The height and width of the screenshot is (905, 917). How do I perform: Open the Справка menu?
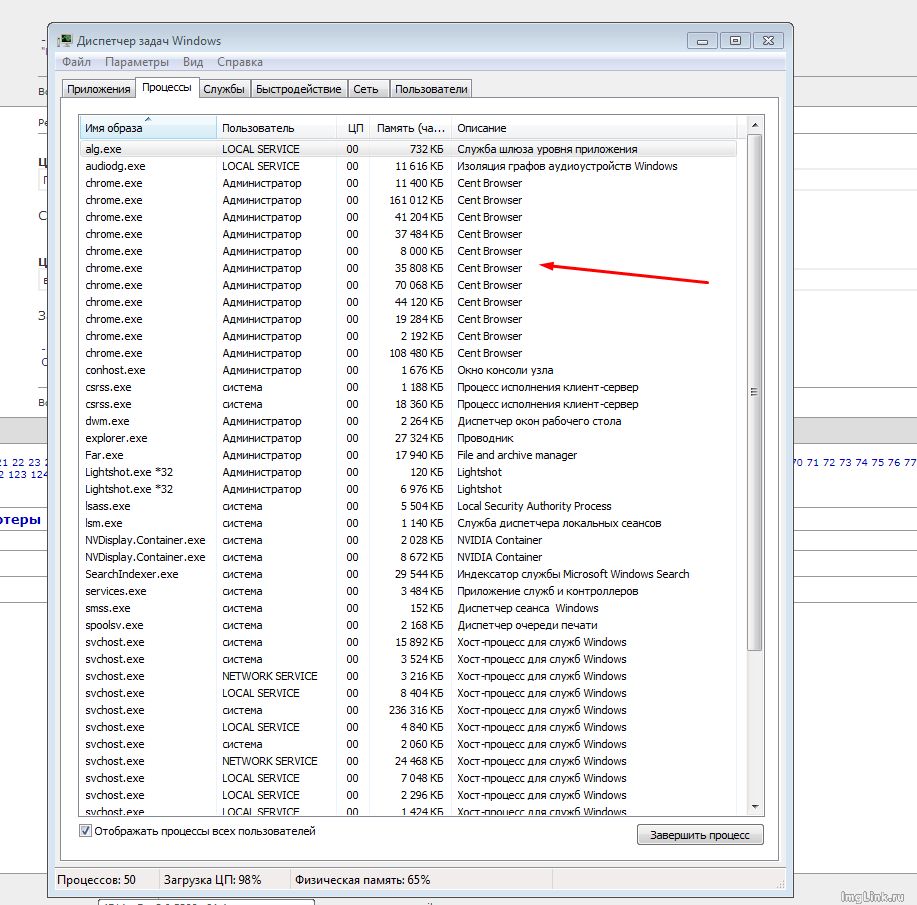(x=240, y=62)
